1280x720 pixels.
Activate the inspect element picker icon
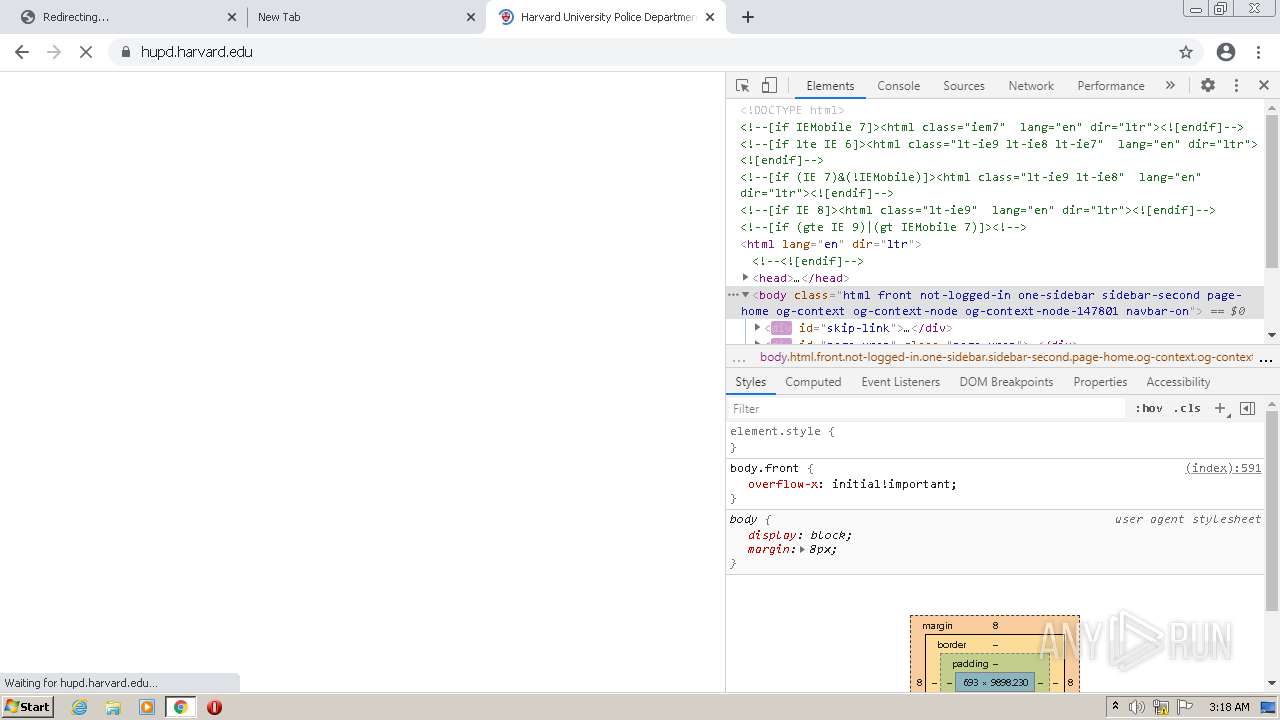coord(742,86)
